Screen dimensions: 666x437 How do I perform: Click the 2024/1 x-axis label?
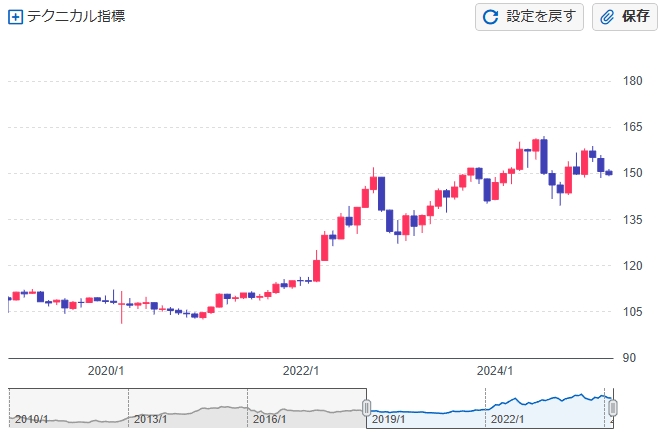pos(495,371)
